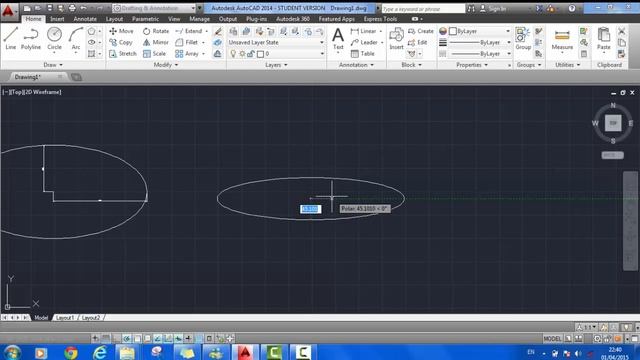Screen dimensions: 640x360
Task: Toggle the MODEL space button in status bar
Action: pos(552,338)
